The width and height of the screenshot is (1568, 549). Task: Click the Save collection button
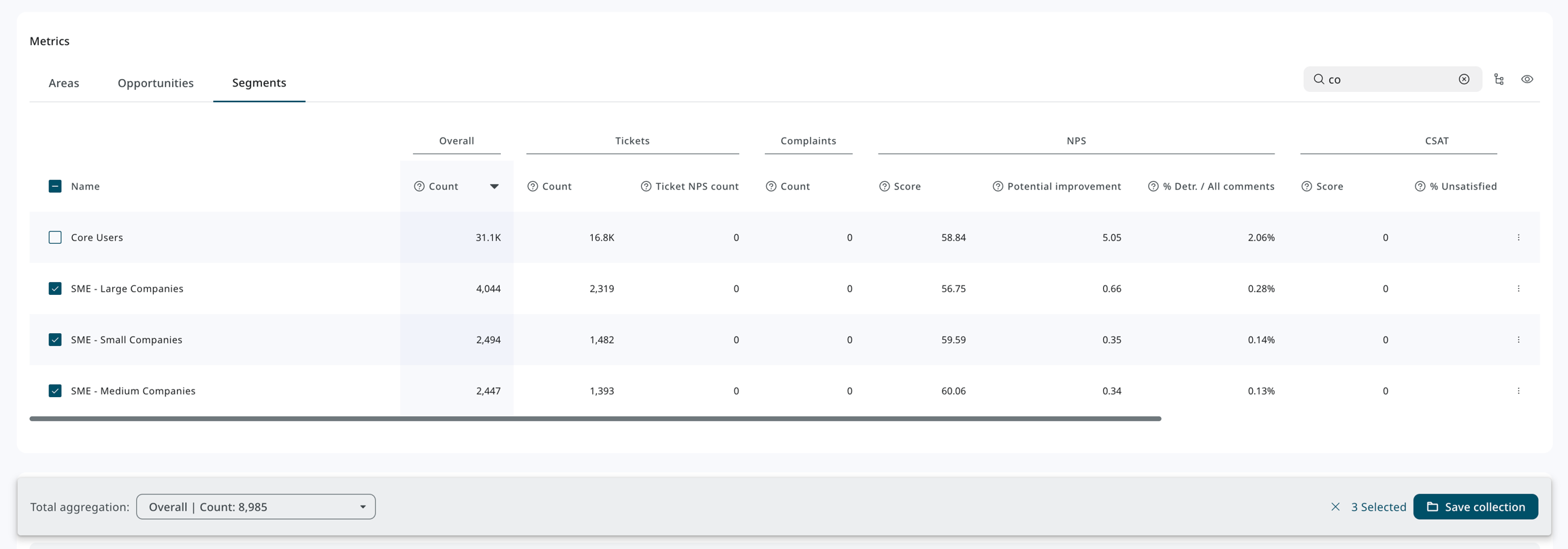[1475, 507]
